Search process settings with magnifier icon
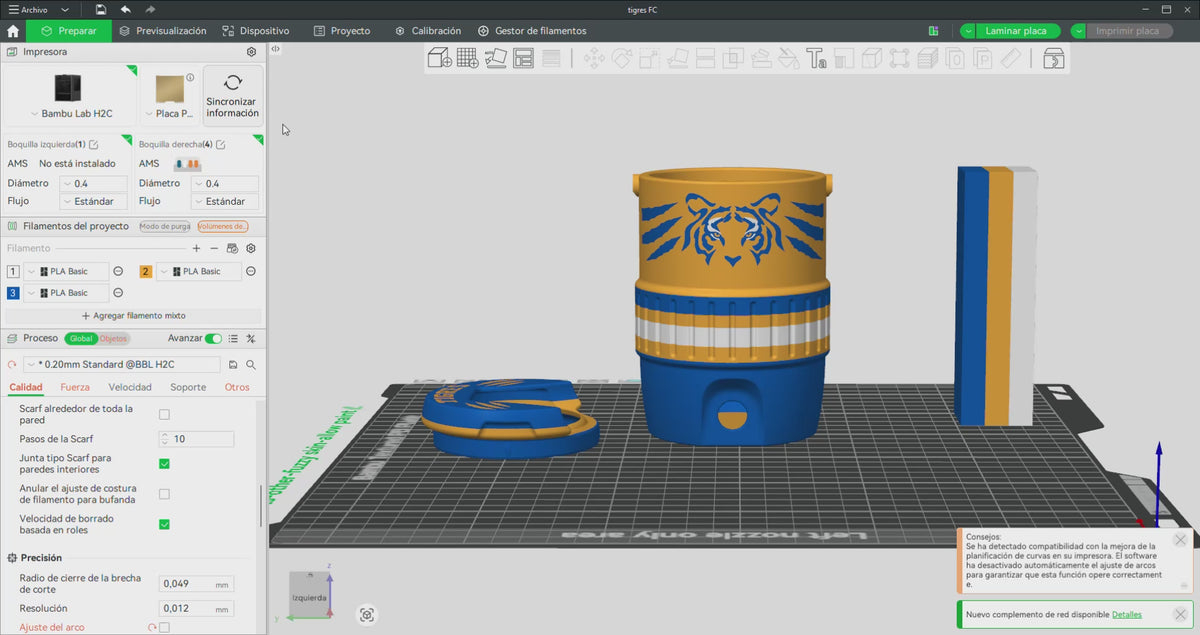 click(x=251, y=365)
